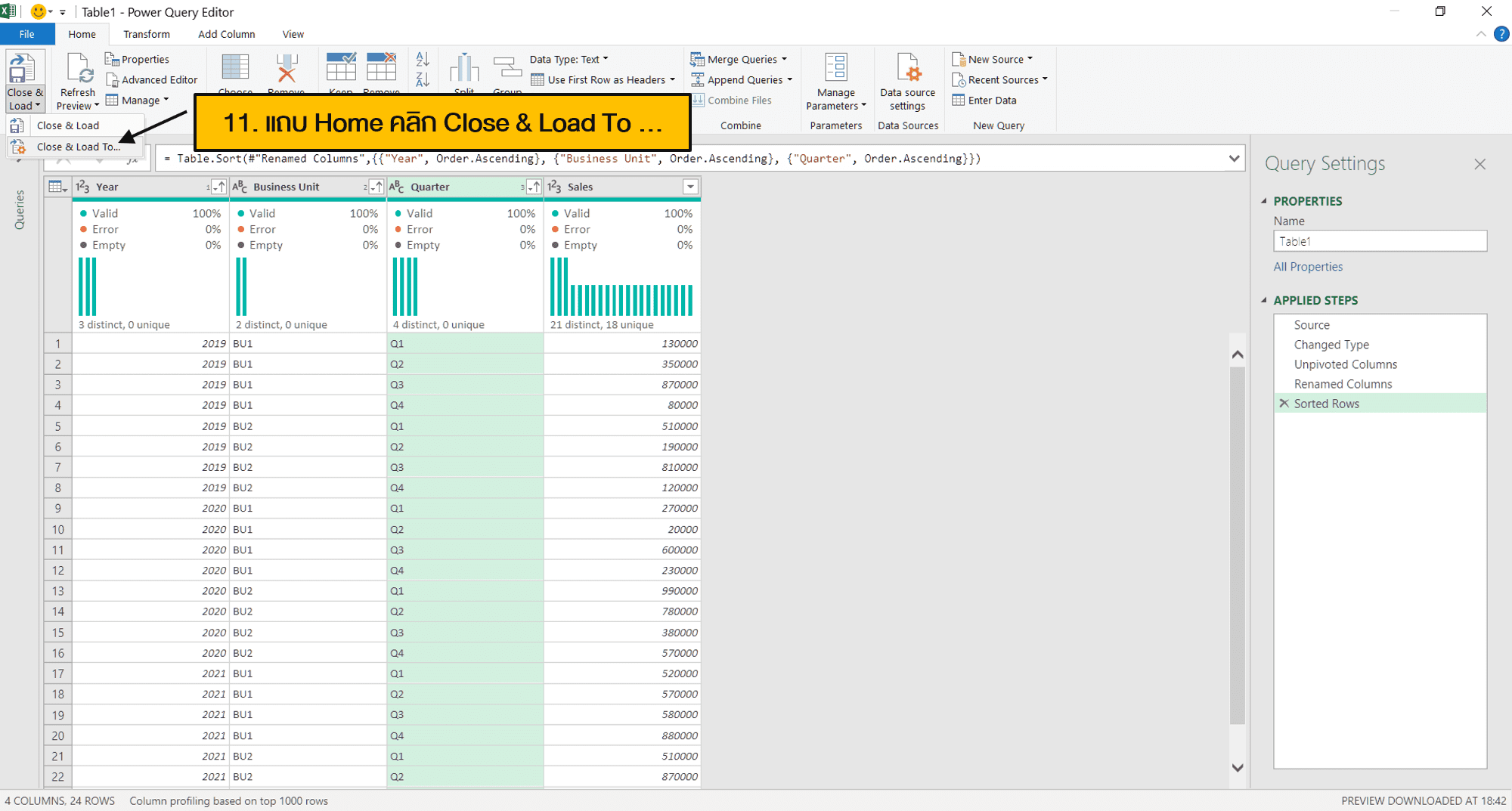The height and width of the screenshot is (811, 1512).
Task: Expand the formula bar
Action: pos(1235,158)
